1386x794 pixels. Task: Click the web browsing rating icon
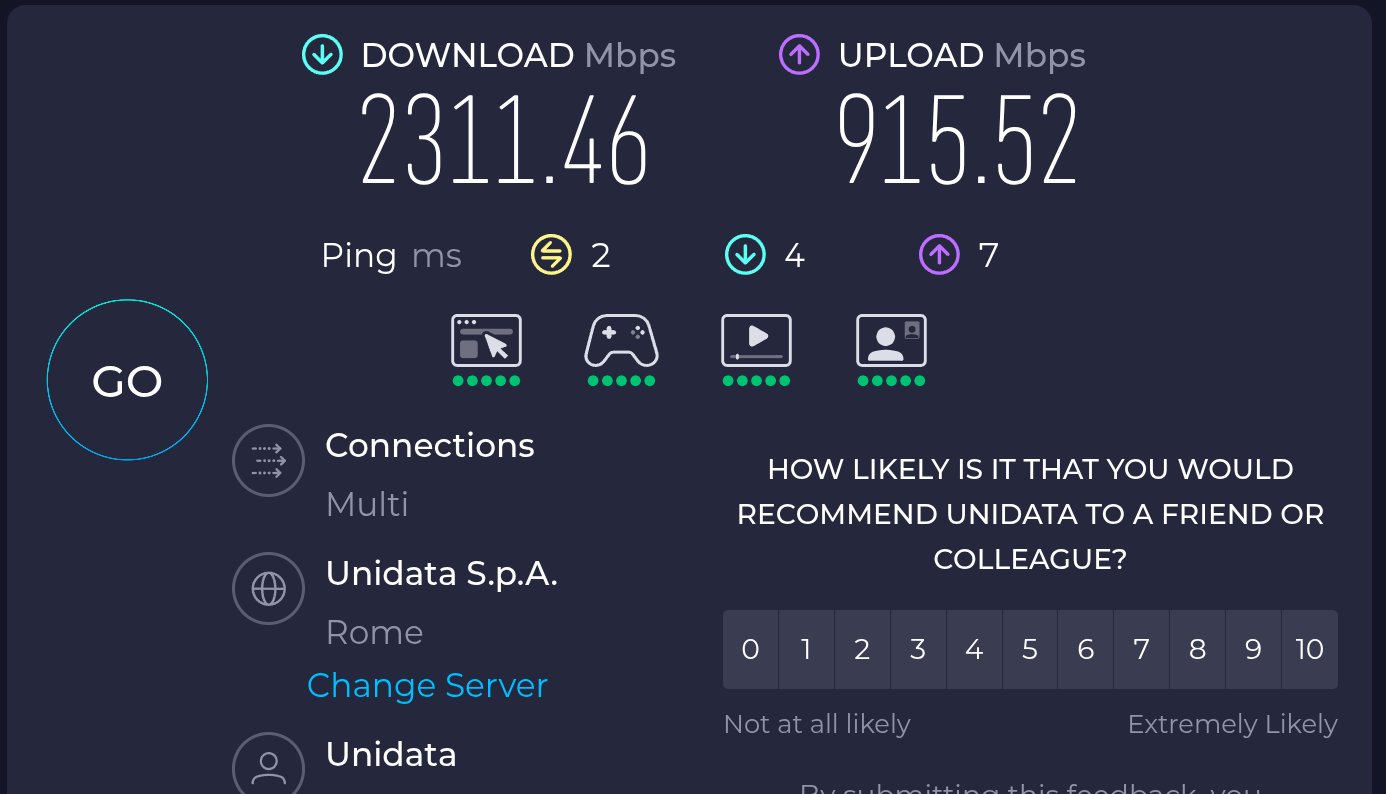pyautogui.click(x=486, y=341)
